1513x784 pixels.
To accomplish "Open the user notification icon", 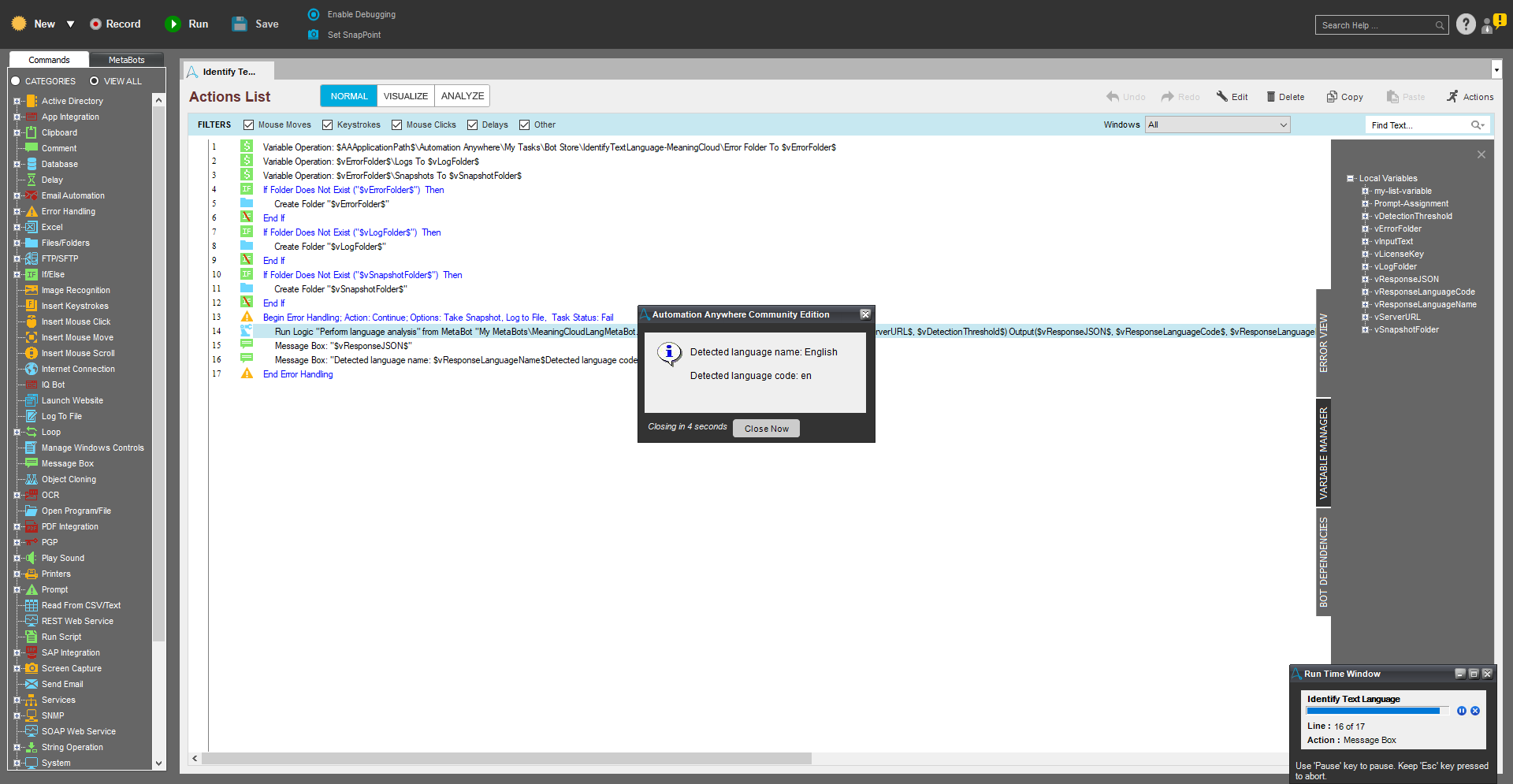I will tap(1492, 24).
